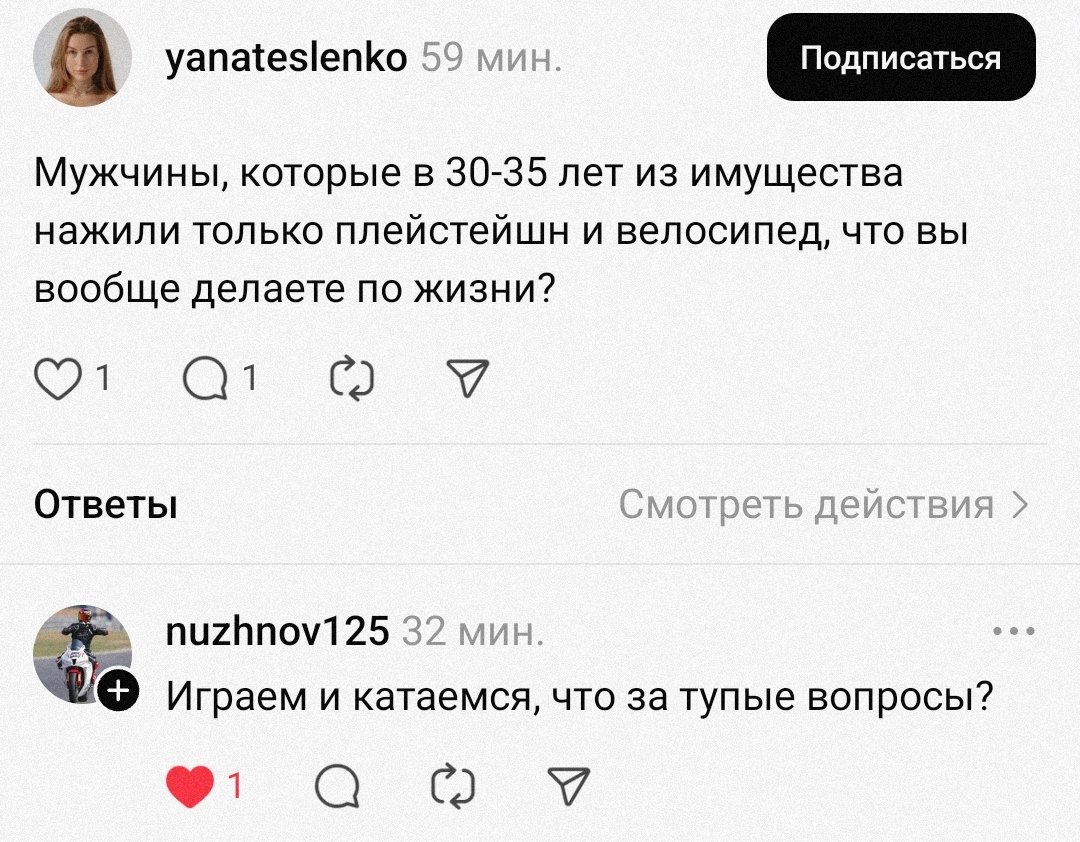
Task: Open nuzhnov125 profile from username
Action: click(x=276, y=633)
